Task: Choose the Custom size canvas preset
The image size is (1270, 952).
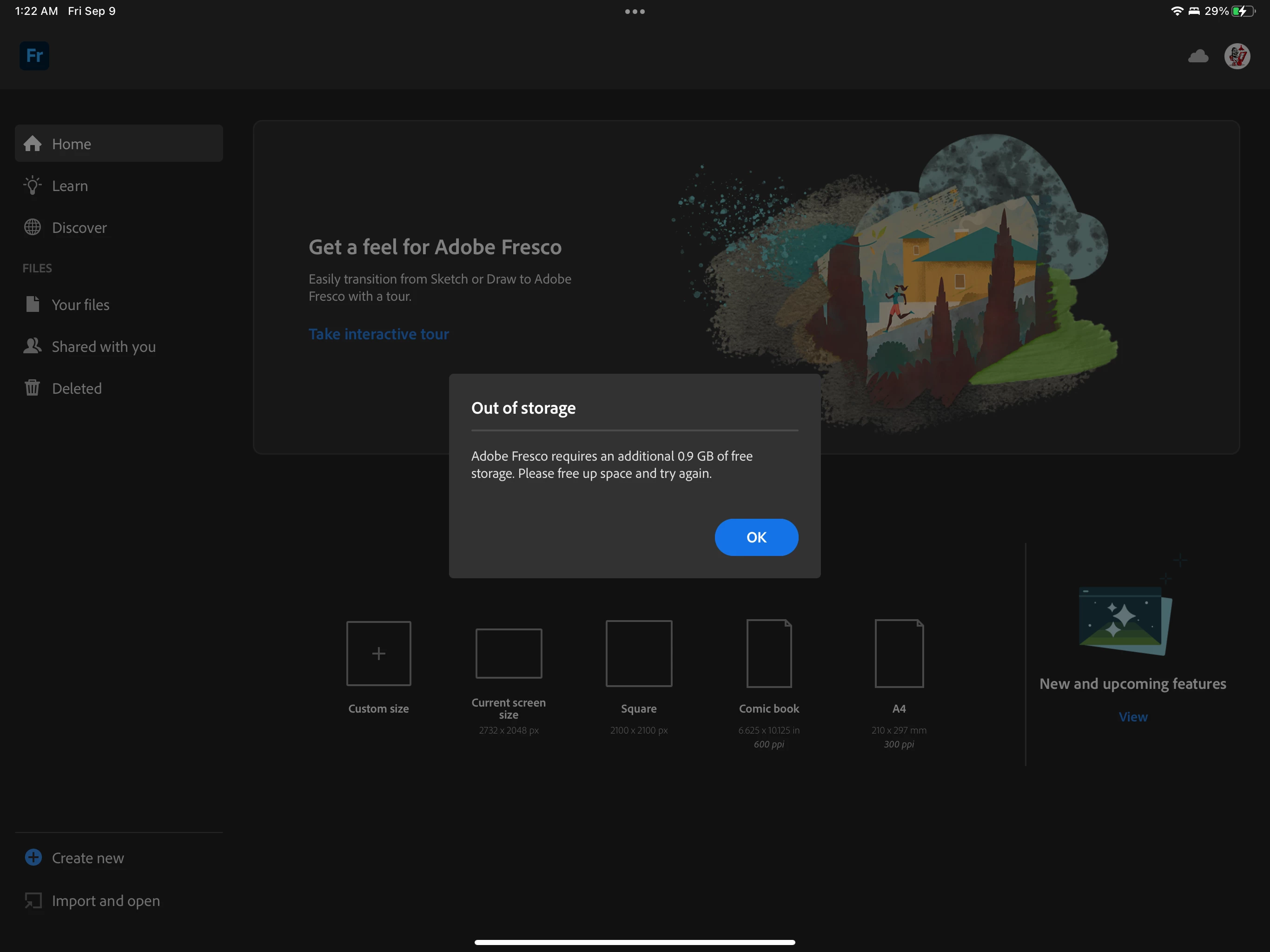Action: 378,654
